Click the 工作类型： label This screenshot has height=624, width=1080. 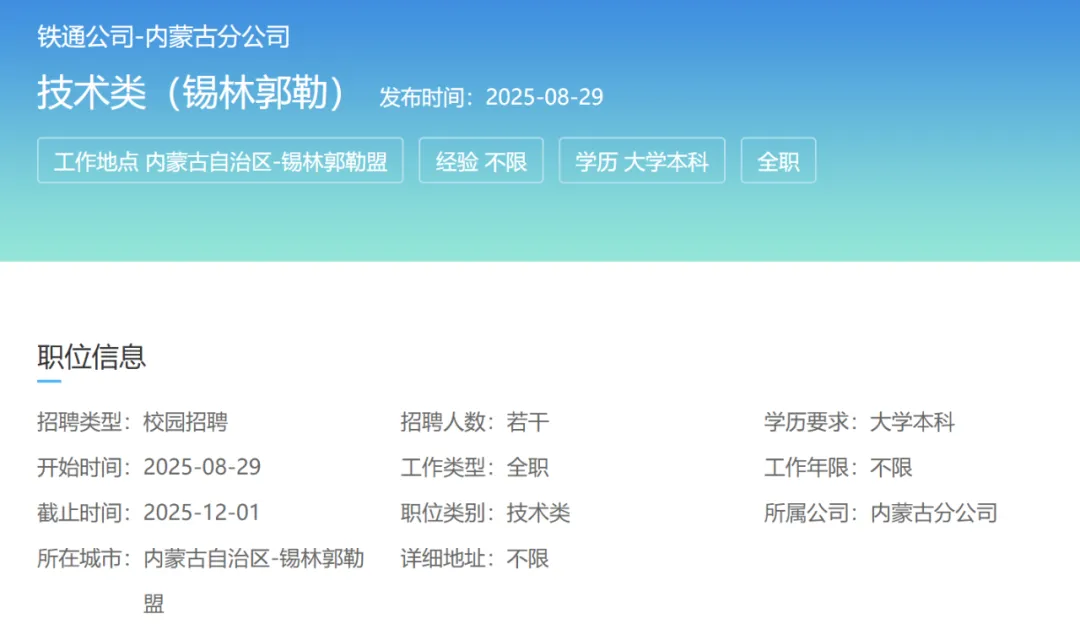point(448,467)
